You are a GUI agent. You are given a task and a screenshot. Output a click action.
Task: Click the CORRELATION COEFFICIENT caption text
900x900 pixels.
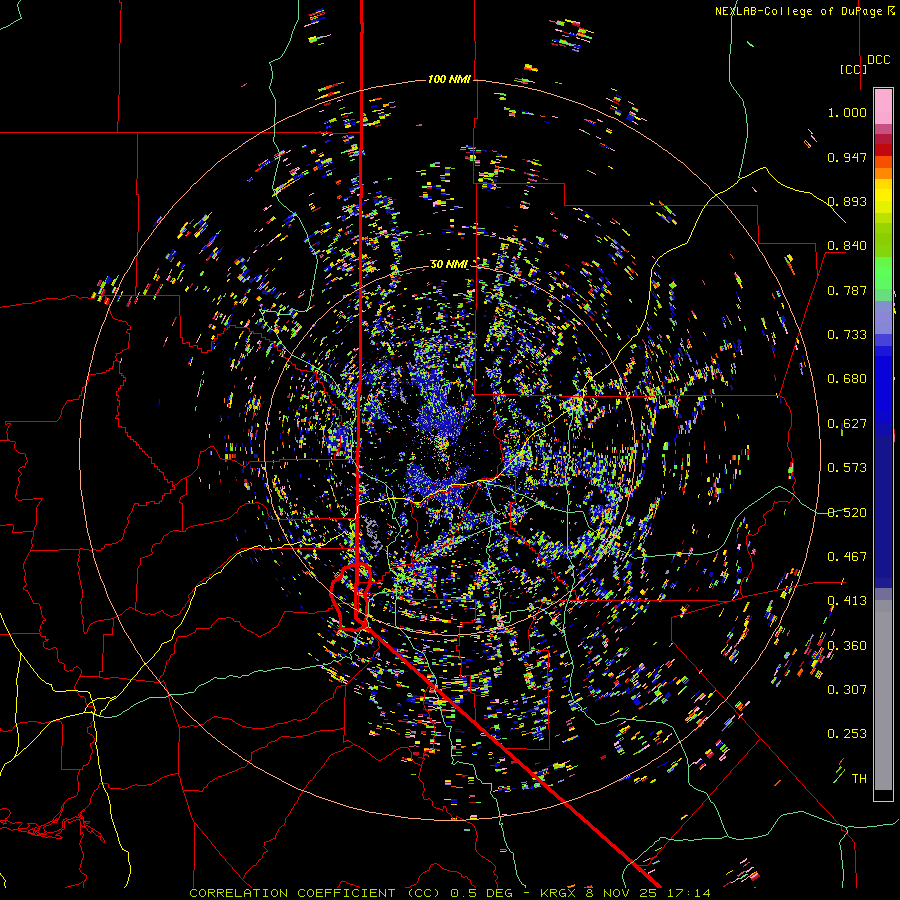click(293, 893)
